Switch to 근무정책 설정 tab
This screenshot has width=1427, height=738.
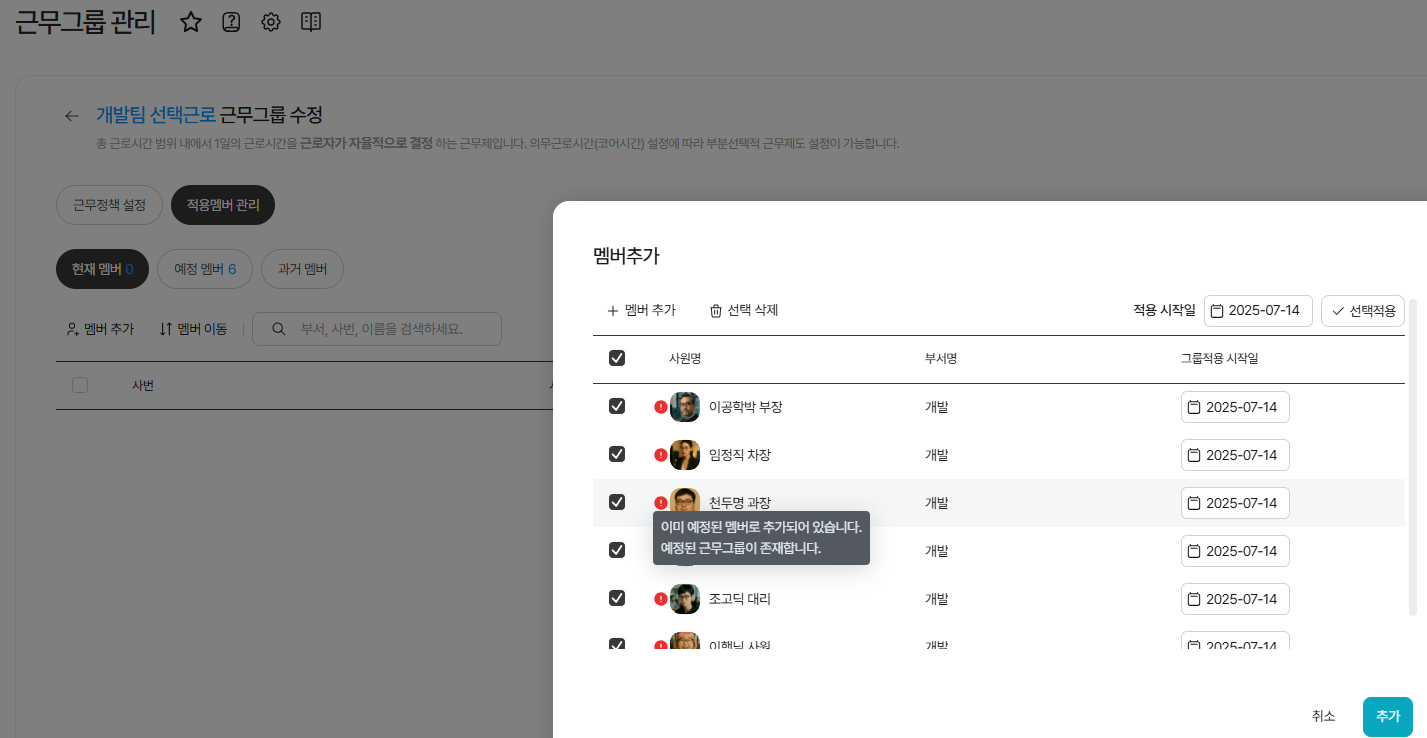coord(110,205)
